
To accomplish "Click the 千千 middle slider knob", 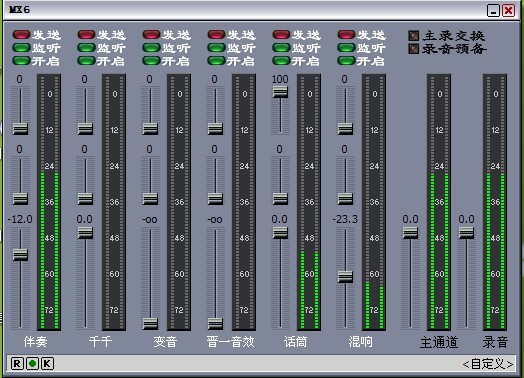I will click(x=85, y=199).
